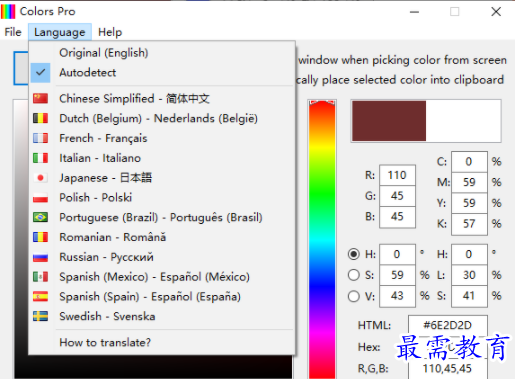Select the H radio button
Viewport: 518px width, 379px height.
(x=354, y=254)
